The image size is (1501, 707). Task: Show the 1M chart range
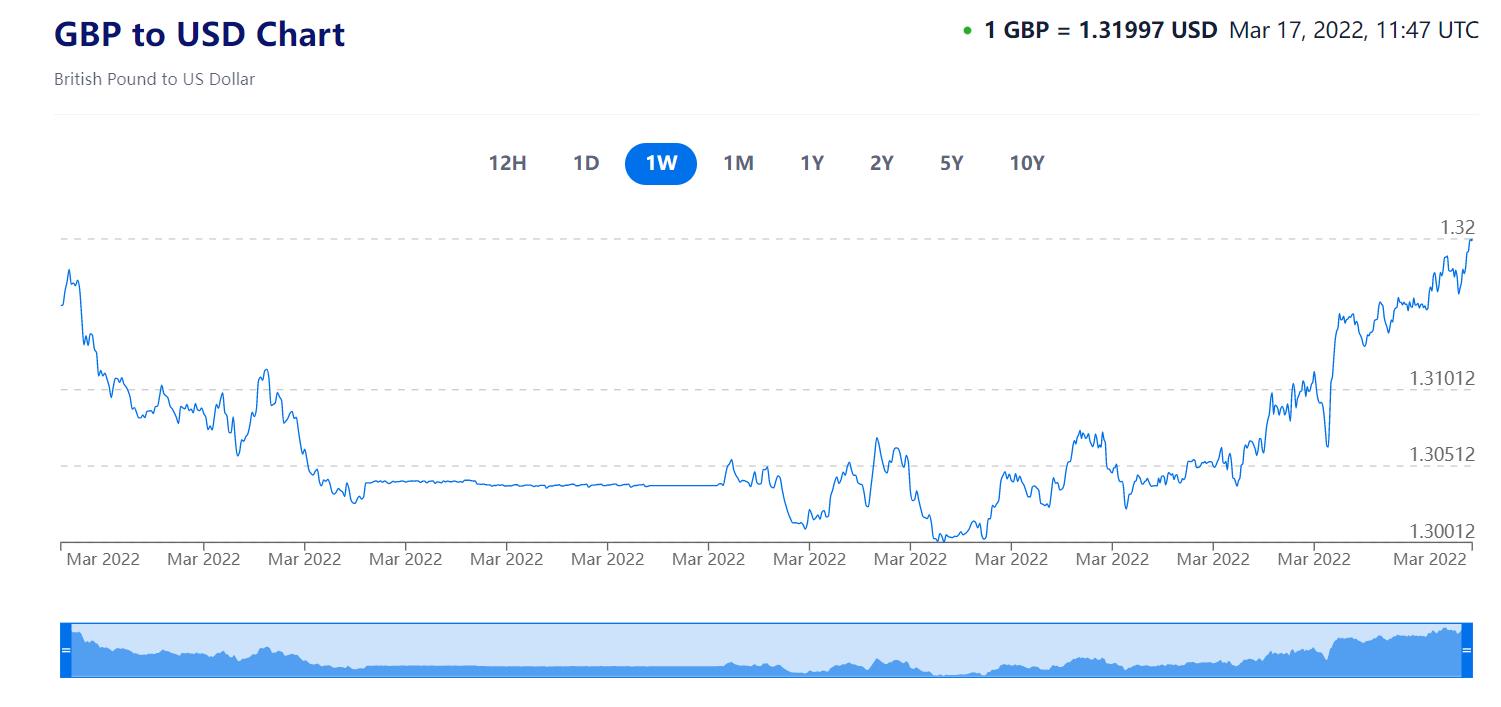pos(738,164)
